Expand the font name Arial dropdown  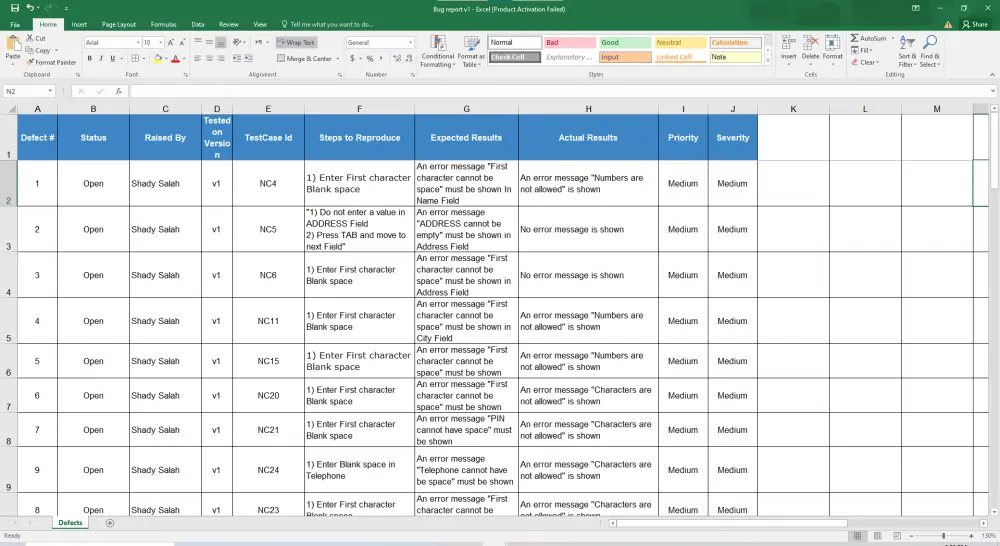click(136, 43)
